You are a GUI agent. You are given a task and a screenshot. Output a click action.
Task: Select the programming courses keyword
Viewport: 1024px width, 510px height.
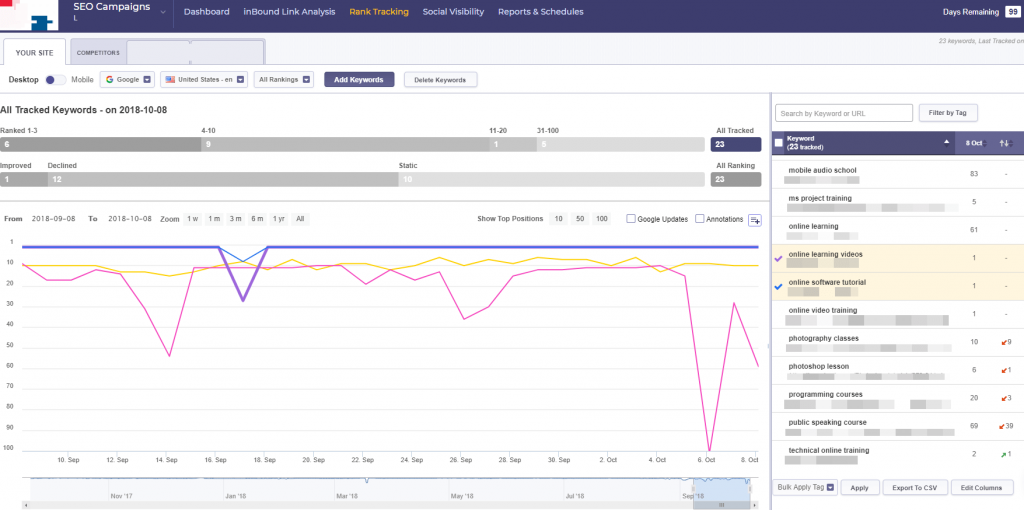825,394
